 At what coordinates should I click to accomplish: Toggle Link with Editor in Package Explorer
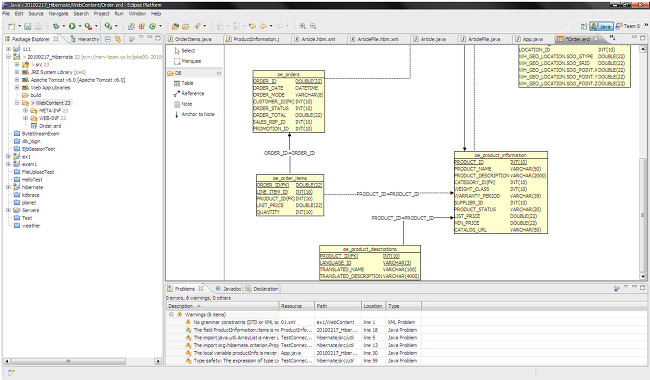[118, 39]
